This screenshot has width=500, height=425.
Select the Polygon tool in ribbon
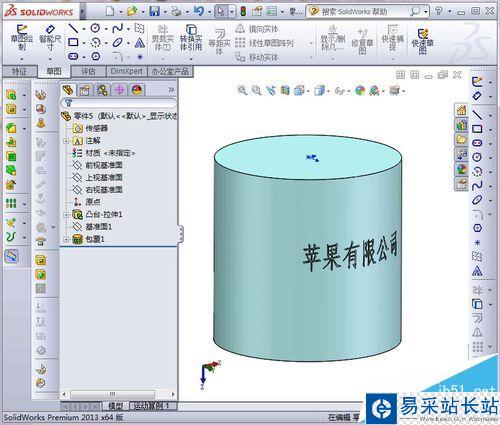click(96, 56)
